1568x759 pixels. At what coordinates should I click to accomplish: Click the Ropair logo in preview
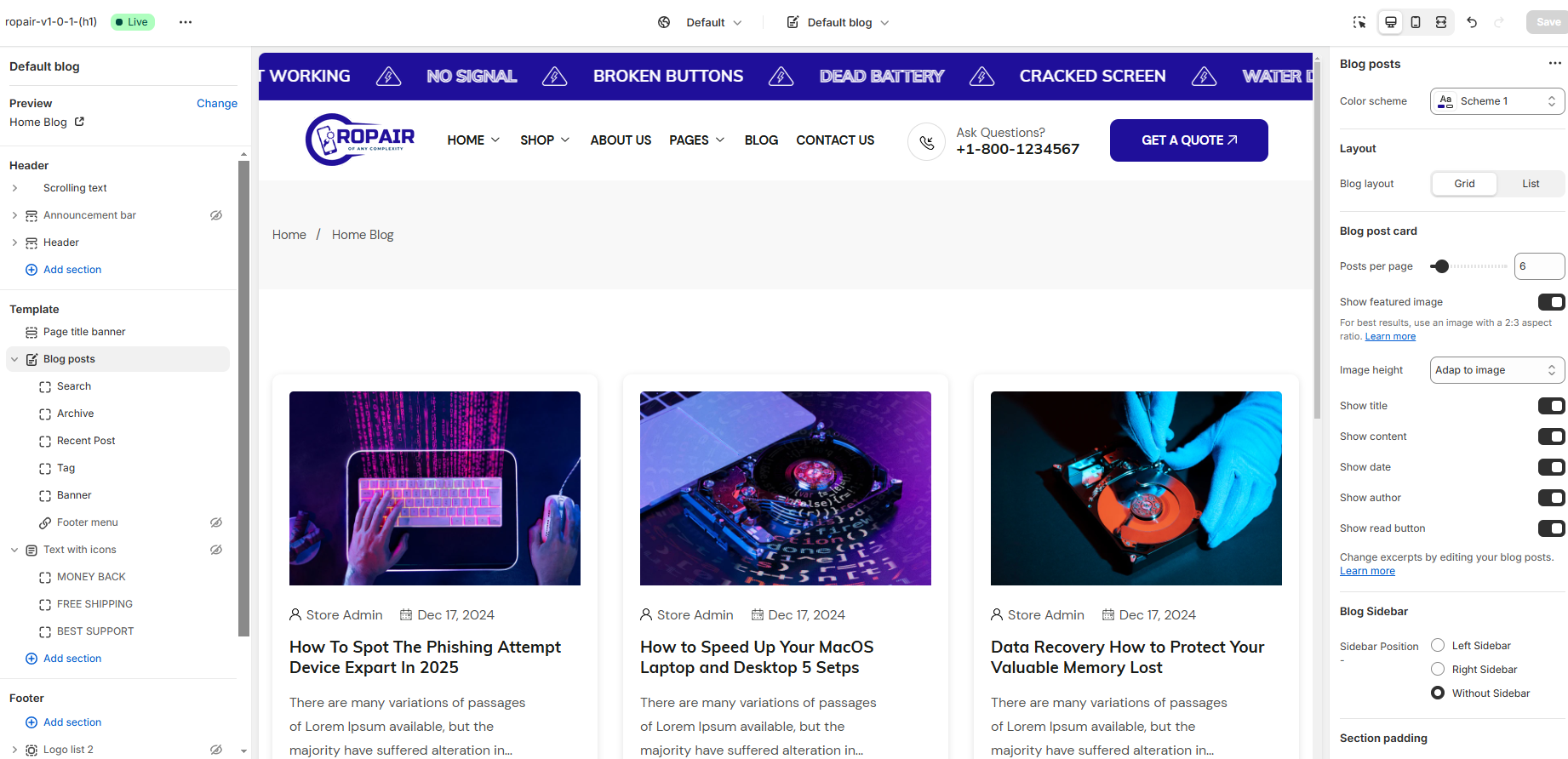point(360,140)
